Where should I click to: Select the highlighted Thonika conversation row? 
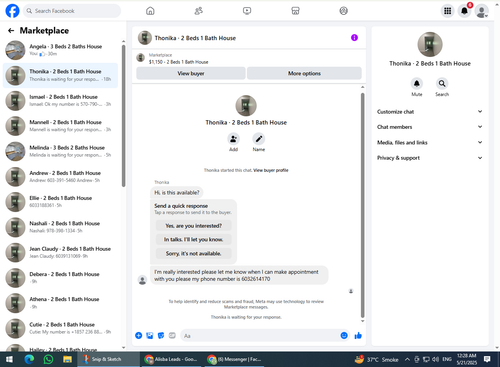click(60, 75)
